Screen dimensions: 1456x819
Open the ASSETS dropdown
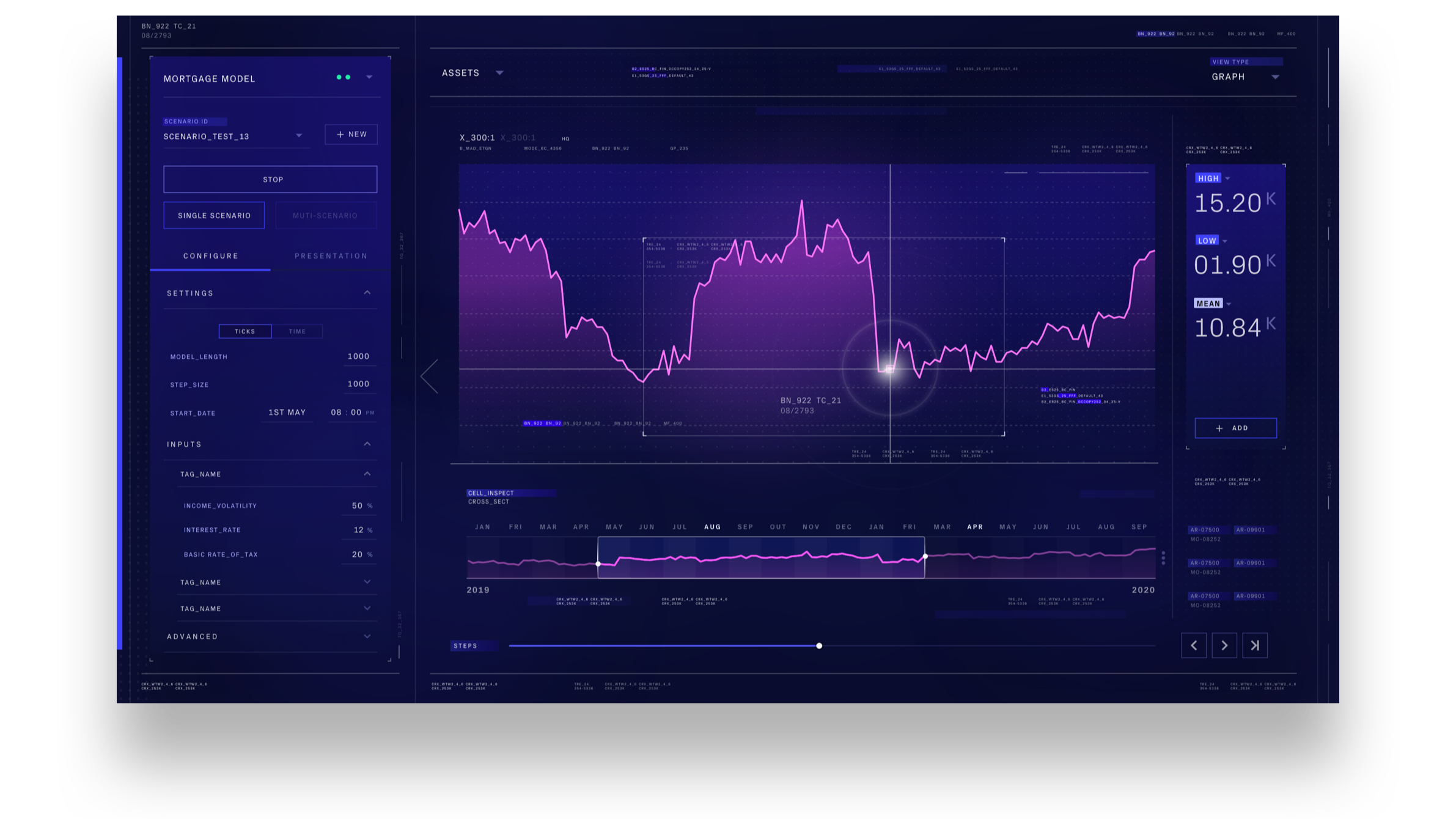[x=472, y=73]
